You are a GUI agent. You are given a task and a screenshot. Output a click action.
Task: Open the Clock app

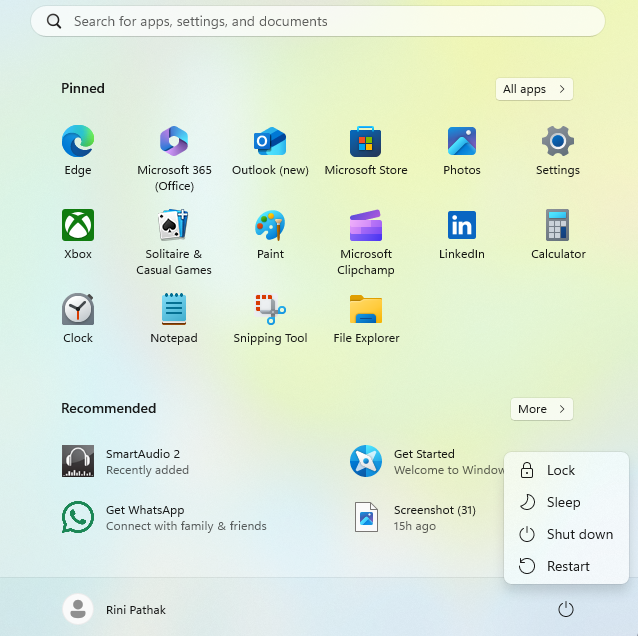[x=78, y=309]
